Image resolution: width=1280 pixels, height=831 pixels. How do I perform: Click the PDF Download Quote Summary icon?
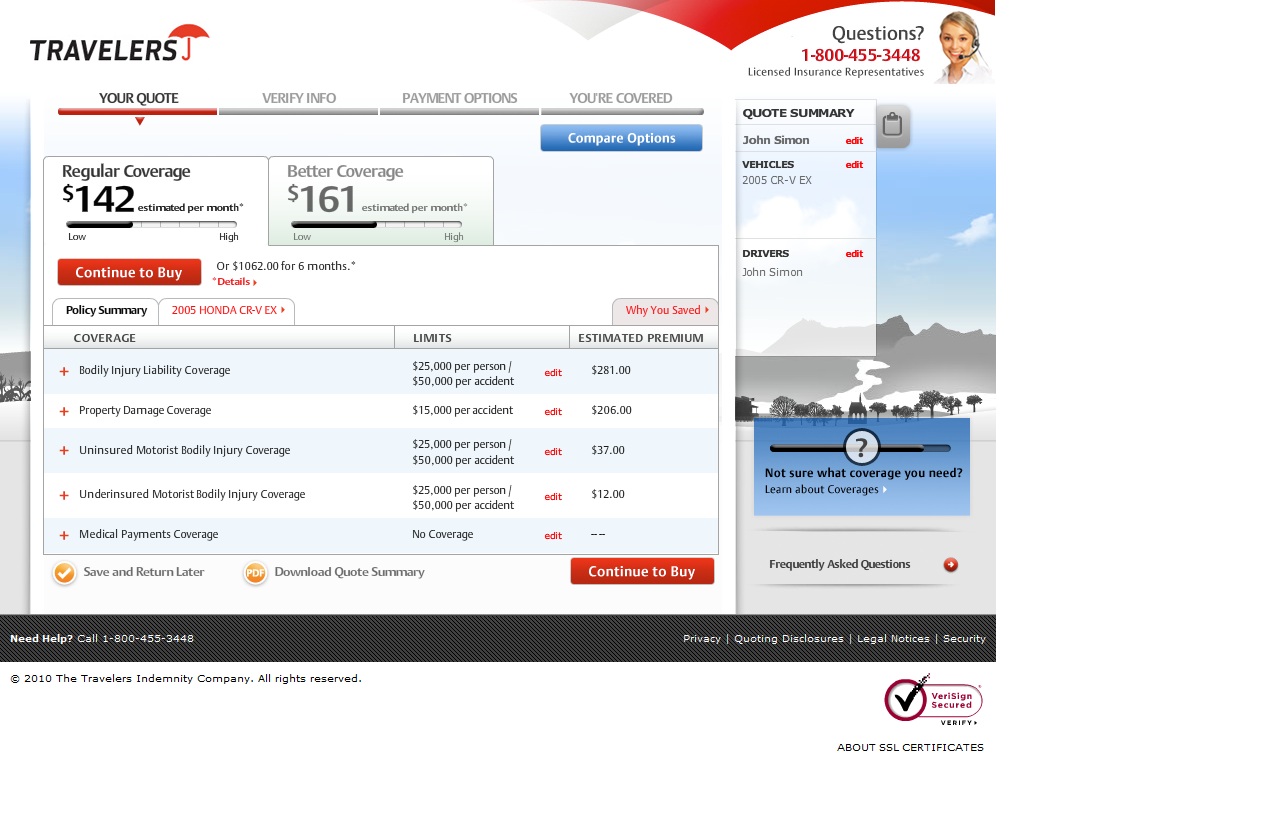[255, 573]
